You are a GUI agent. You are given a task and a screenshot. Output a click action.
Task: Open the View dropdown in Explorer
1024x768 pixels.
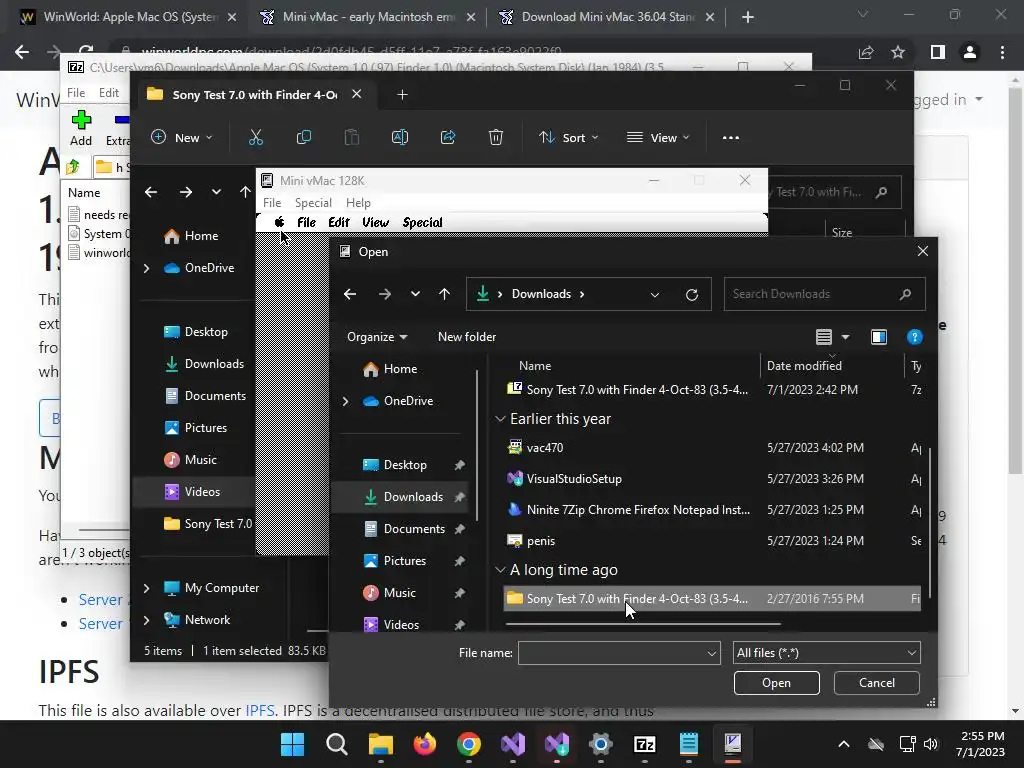(658, 138)
